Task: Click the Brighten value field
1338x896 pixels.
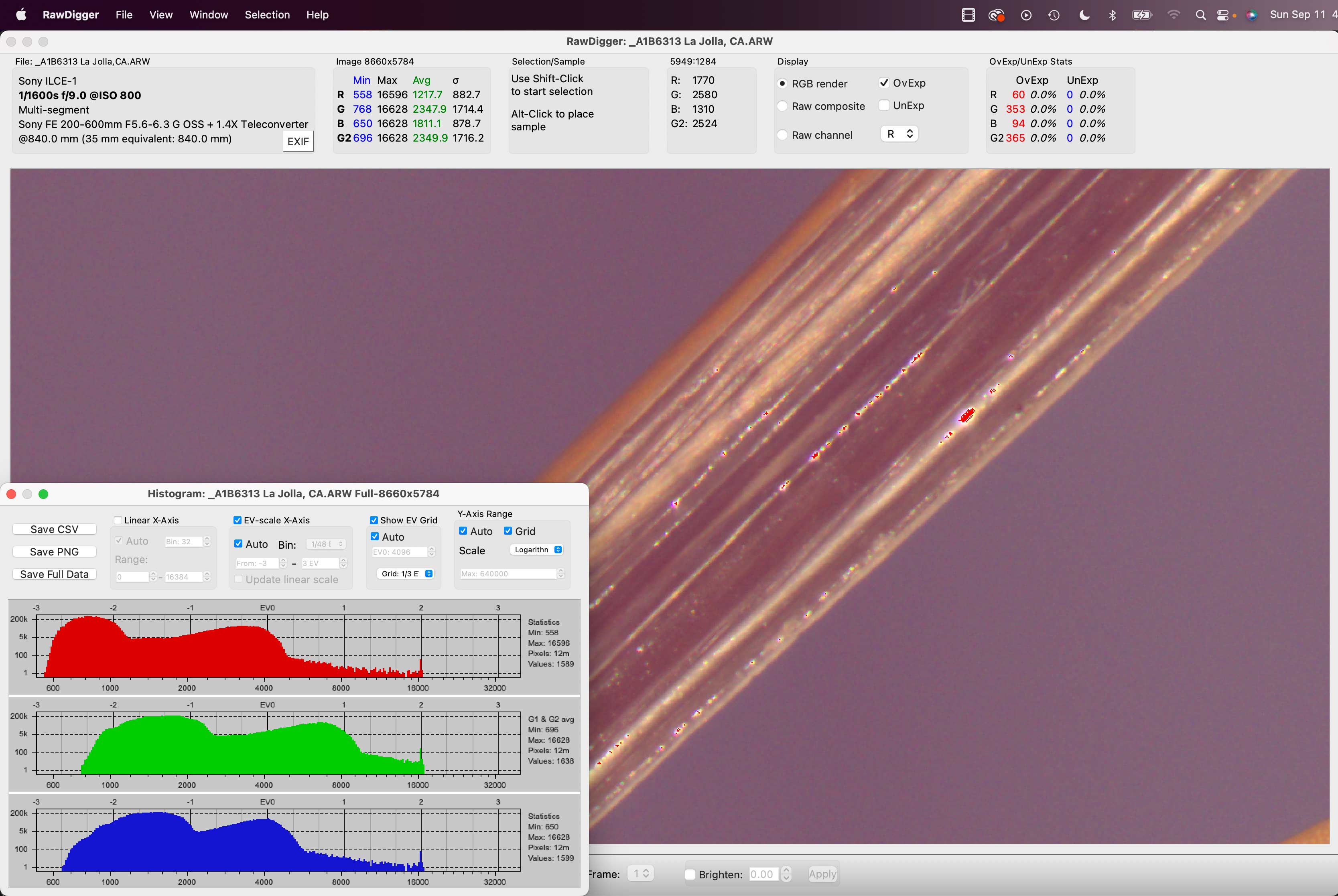Action: tap(764, 874)
